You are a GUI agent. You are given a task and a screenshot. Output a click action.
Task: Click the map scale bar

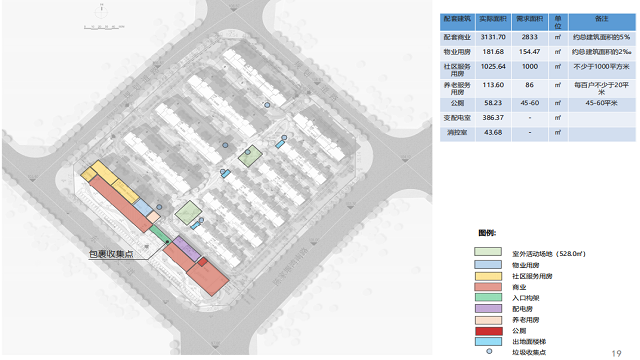(x=104, y=27)
